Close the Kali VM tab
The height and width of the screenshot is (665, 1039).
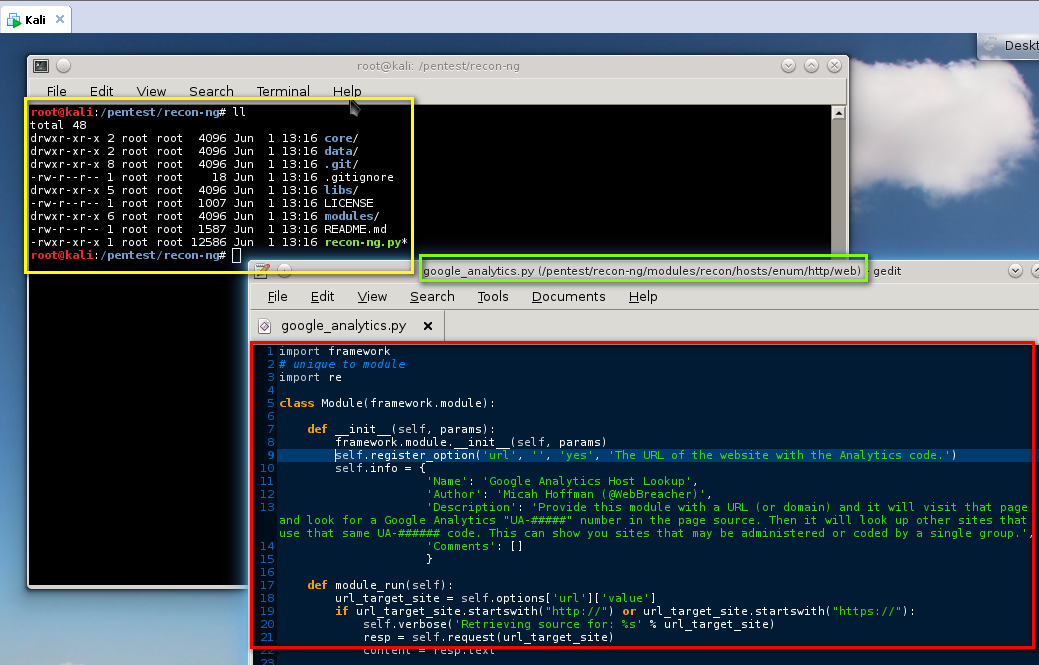60,19
